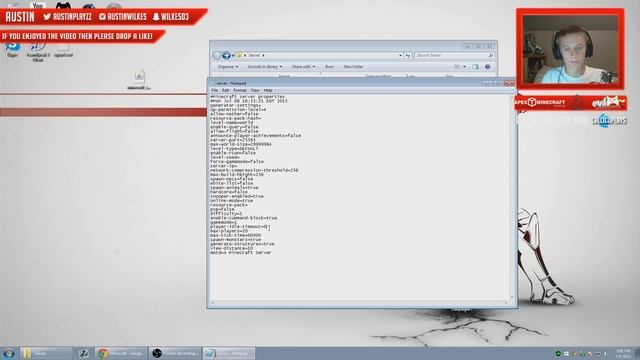The image size is (640, 360).
Task: Open the Share with dropdown in Explorer
Action: pyautogui.click(x=303, y=67)
